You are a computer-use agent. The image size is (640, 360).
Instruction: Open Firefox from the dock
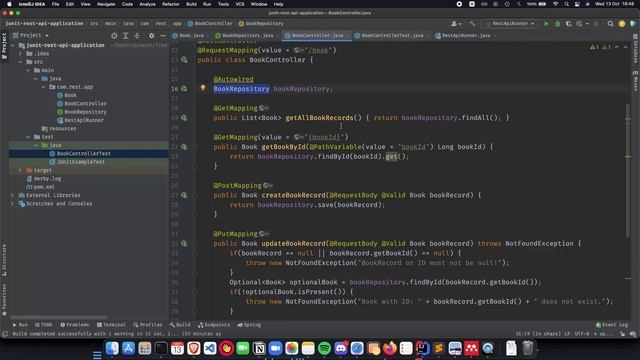tap(390, 348)
